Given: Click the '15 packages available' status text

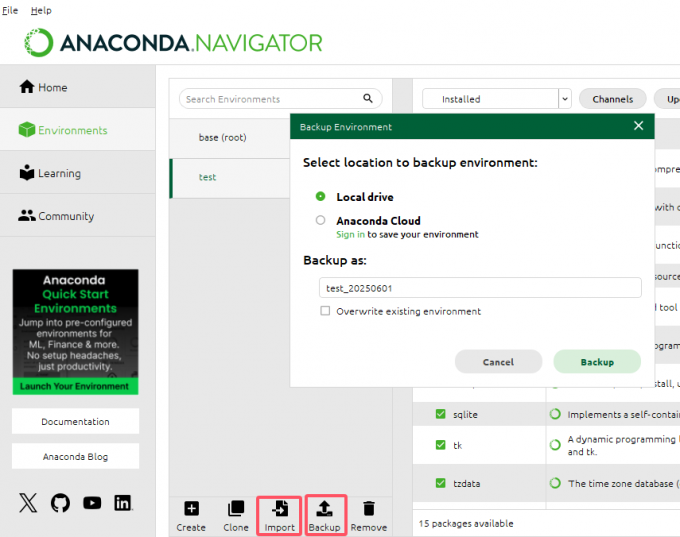Looking at the screenshot, I should [466, 523].
